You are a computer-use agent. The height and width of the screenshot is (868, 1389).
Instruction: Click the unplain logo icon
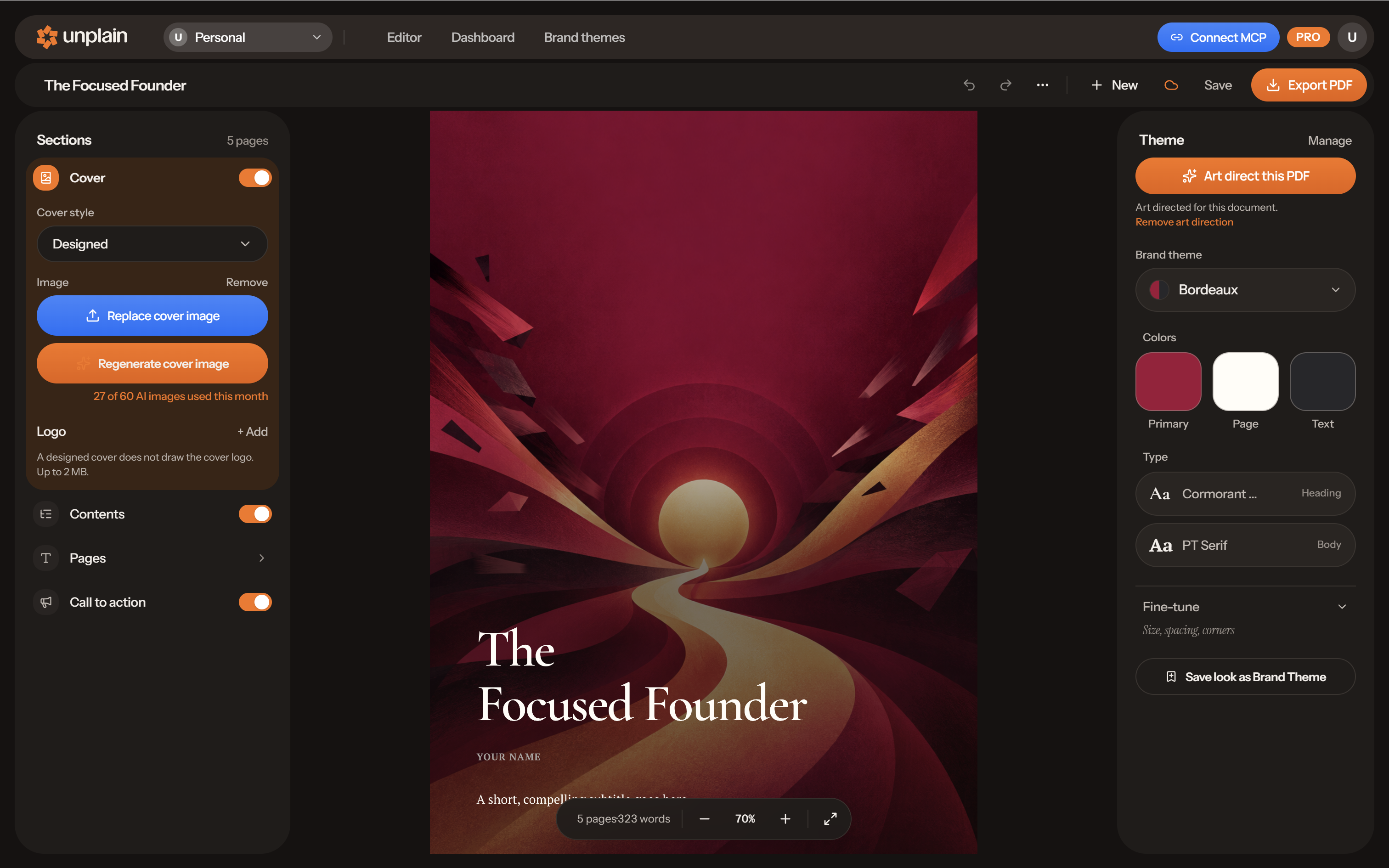(47, 37)
